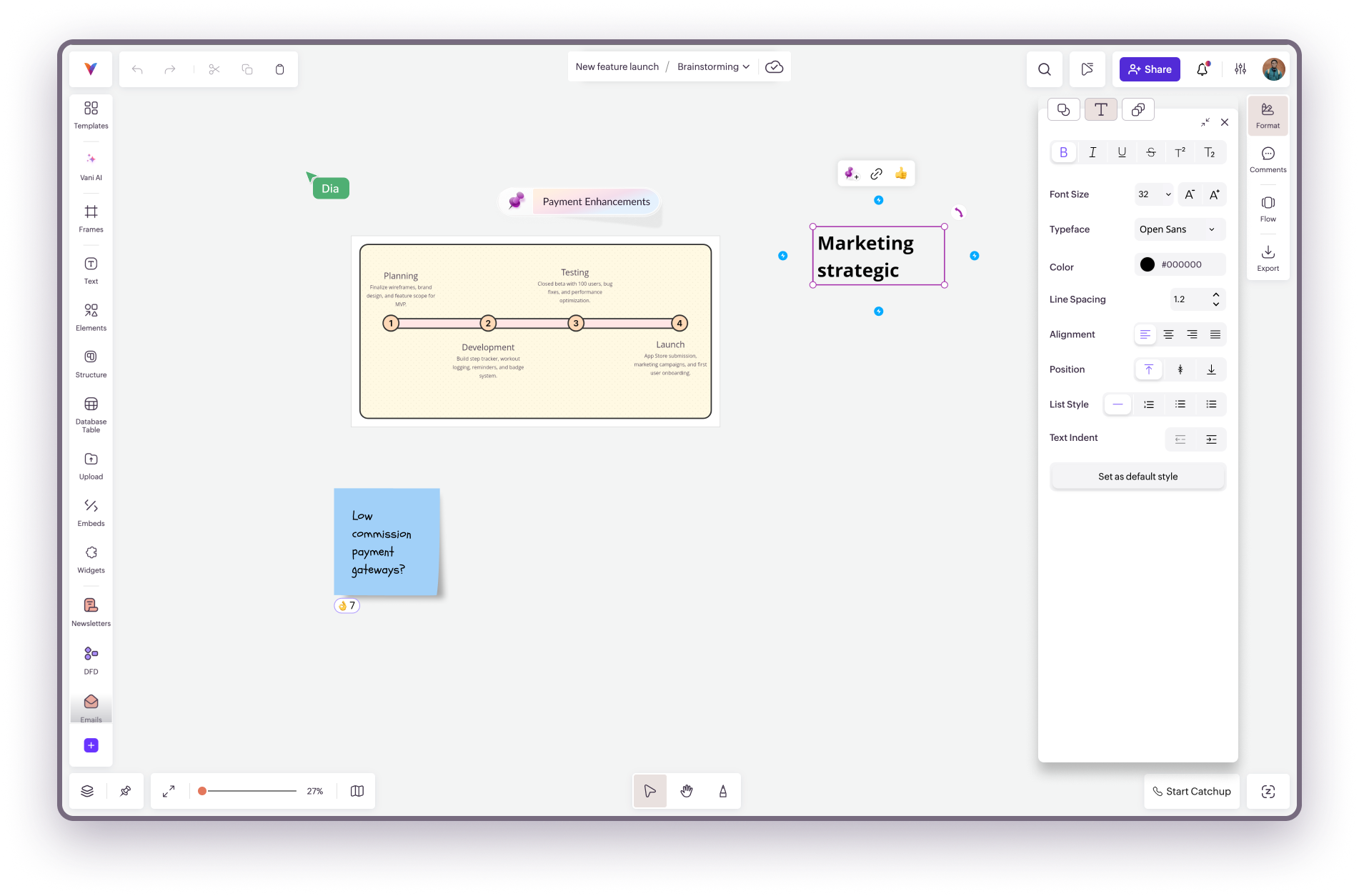Open the Elements library
The width and height of the screenshot is (1359, 896).
91,317
